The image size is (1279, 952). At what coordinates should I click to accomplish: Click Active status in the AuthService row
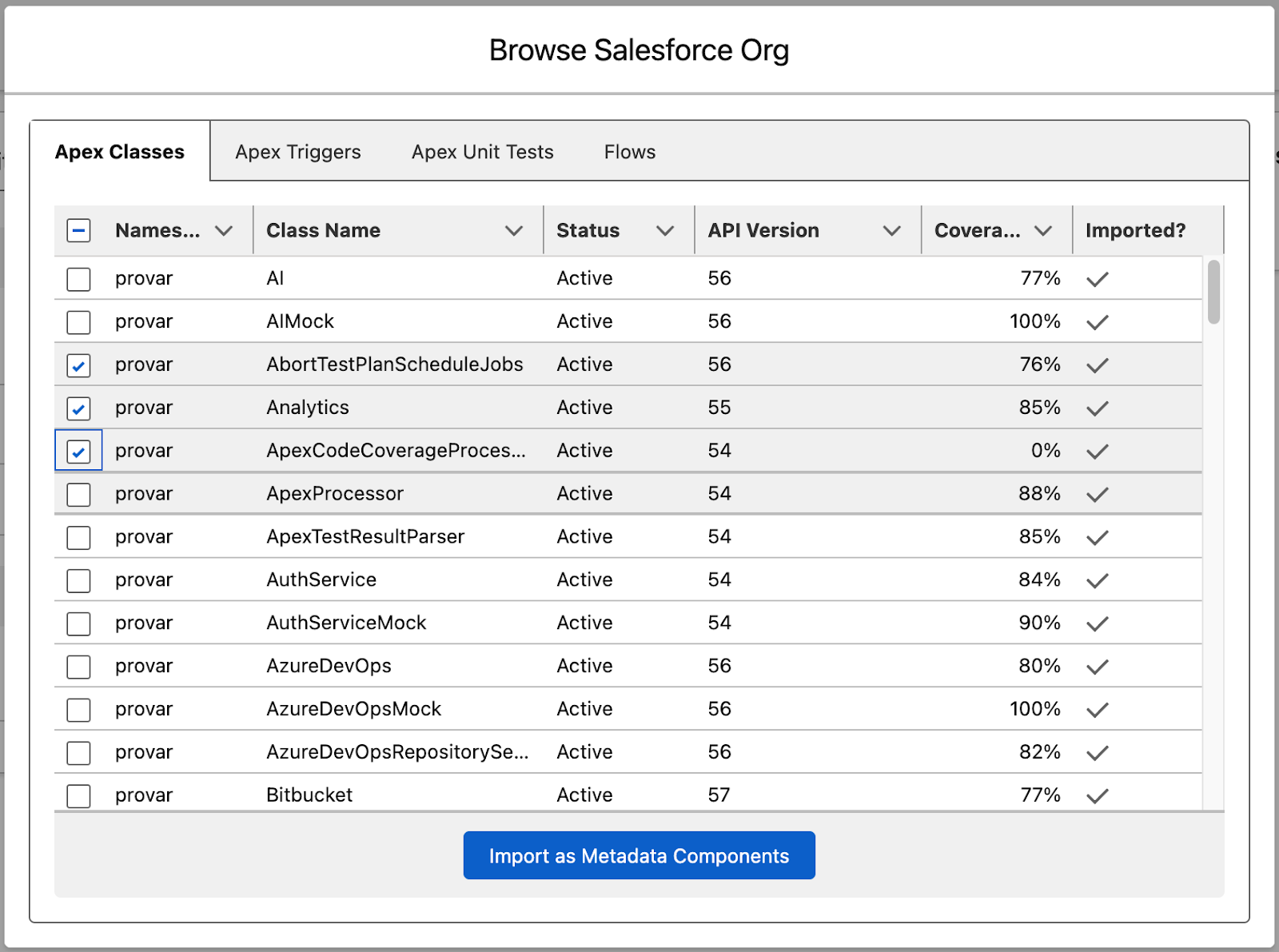coord(584,580)
